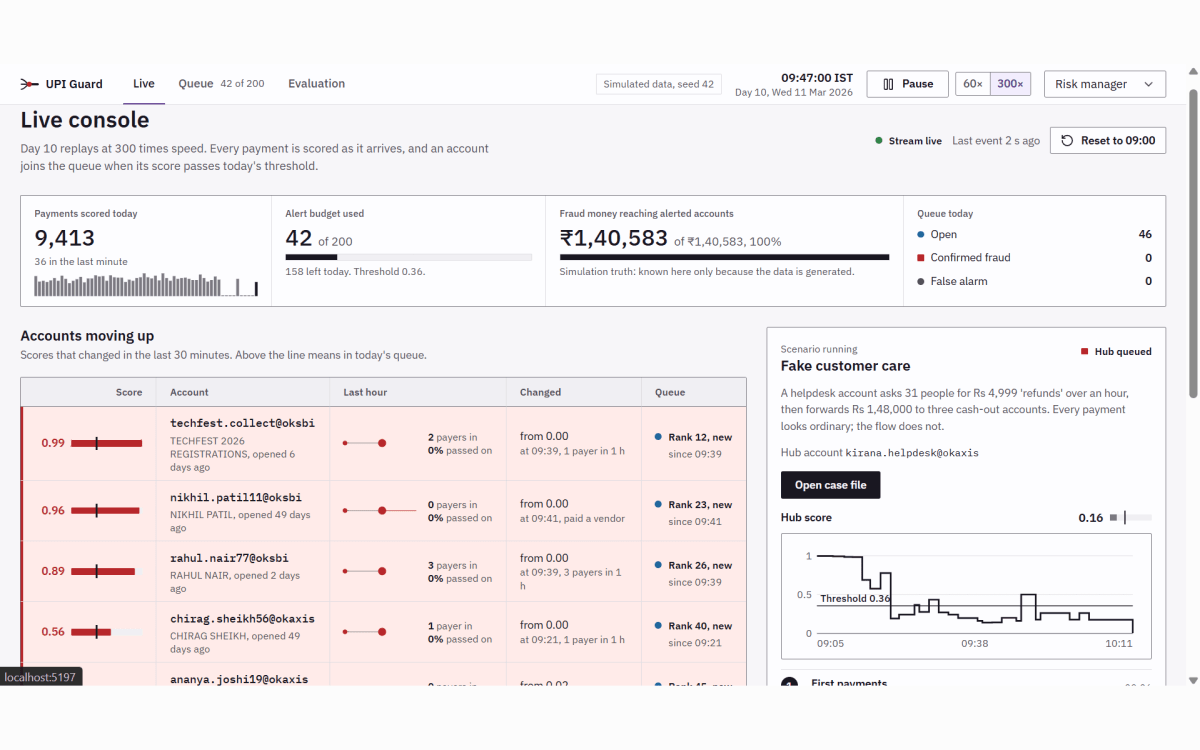Click account techfest.collect@oksbi

tap(242, 423)
